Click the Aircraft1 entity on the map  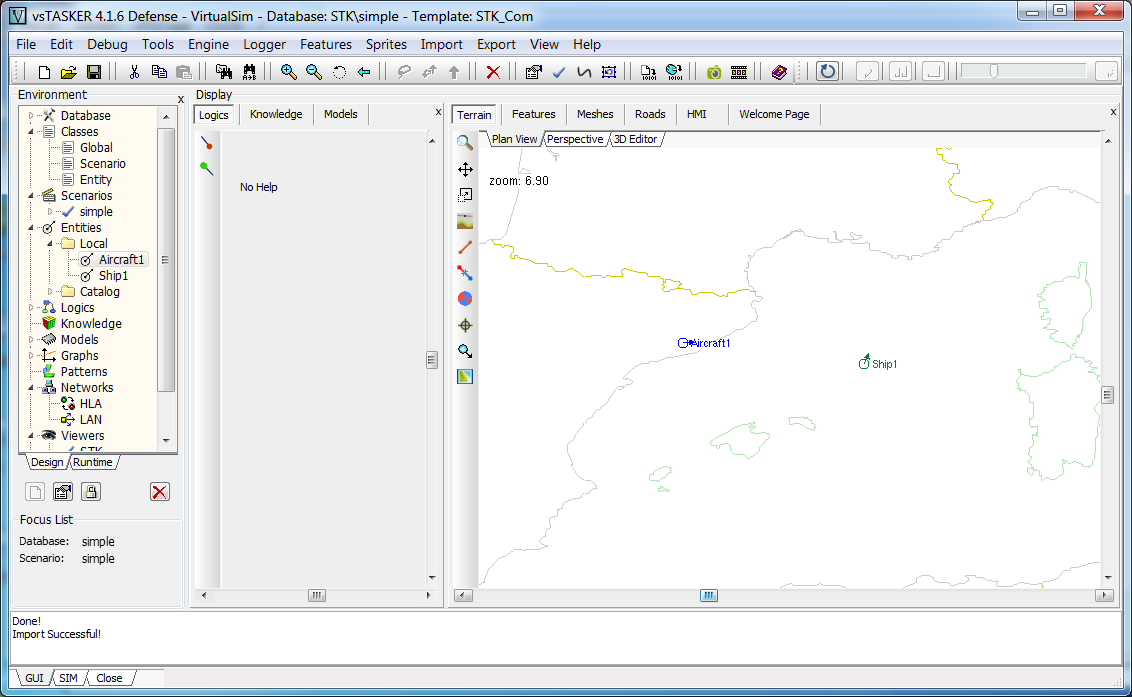tap(688, 343)
